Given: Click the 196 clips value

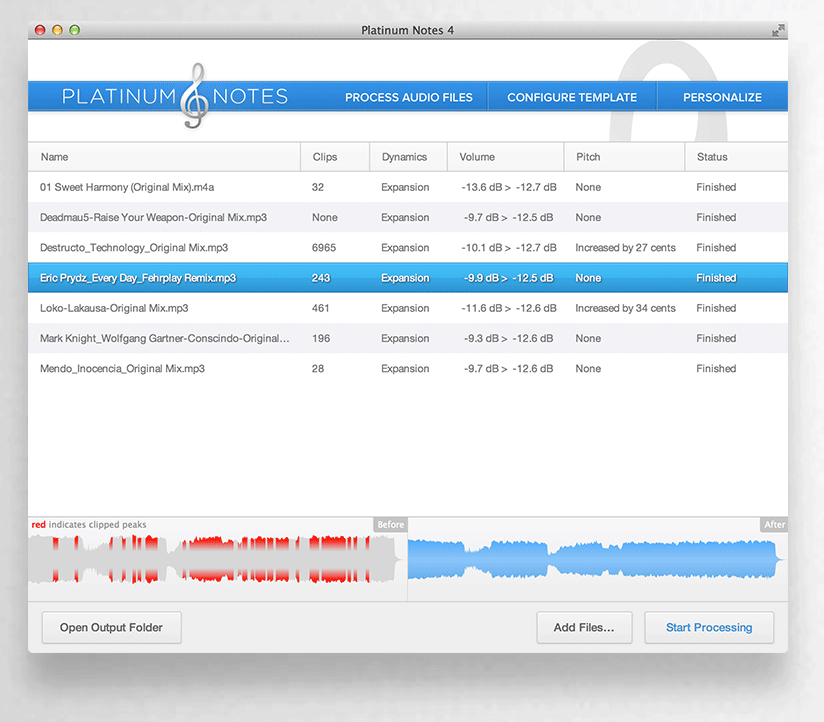Looking at the screenshot, I should pyautogui.click(x=321, y=338).
